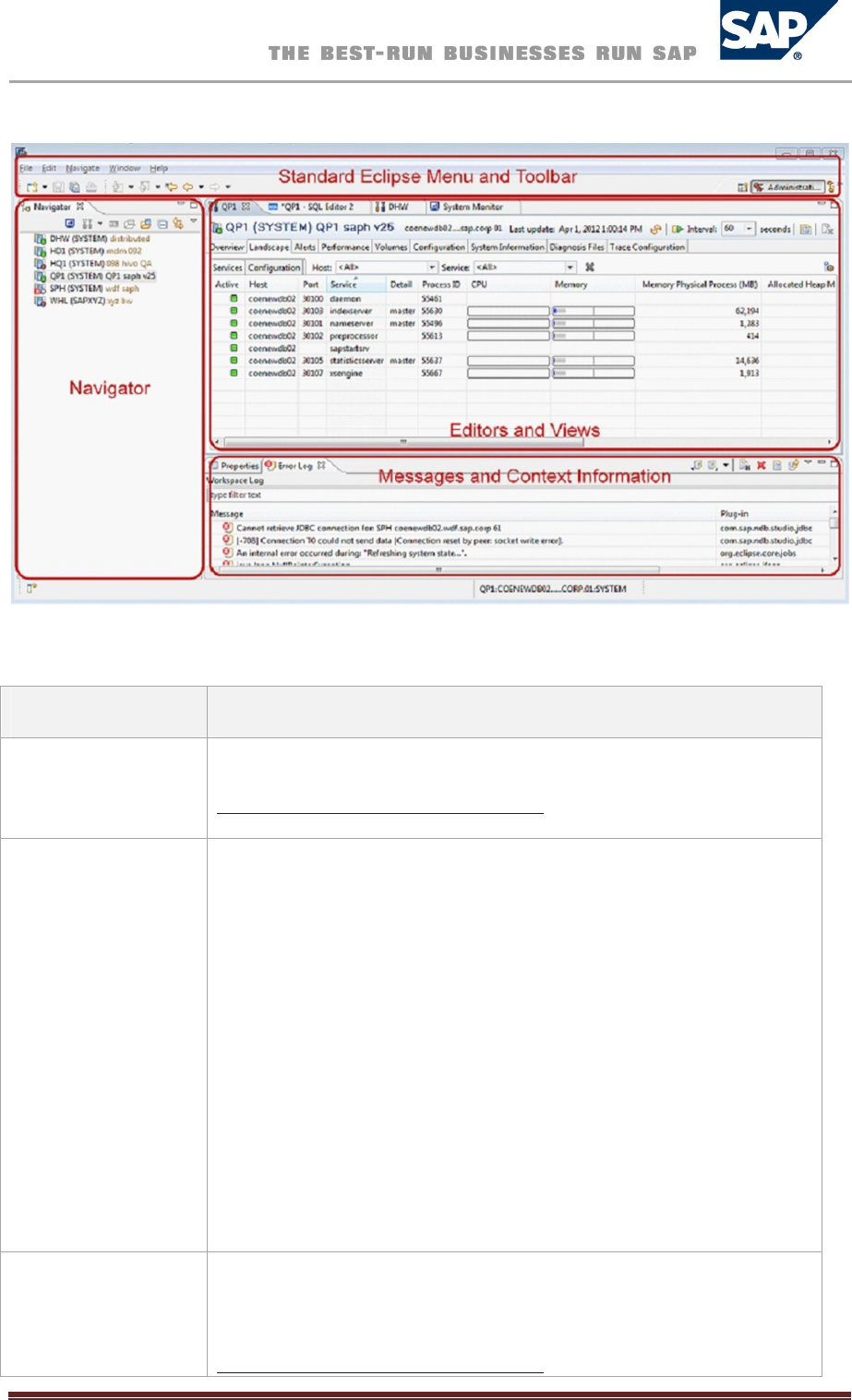The height and width of the screenshot is (1400, 852).
Task: Click the yellow Back arrow in toolbar
Action: 187,186
